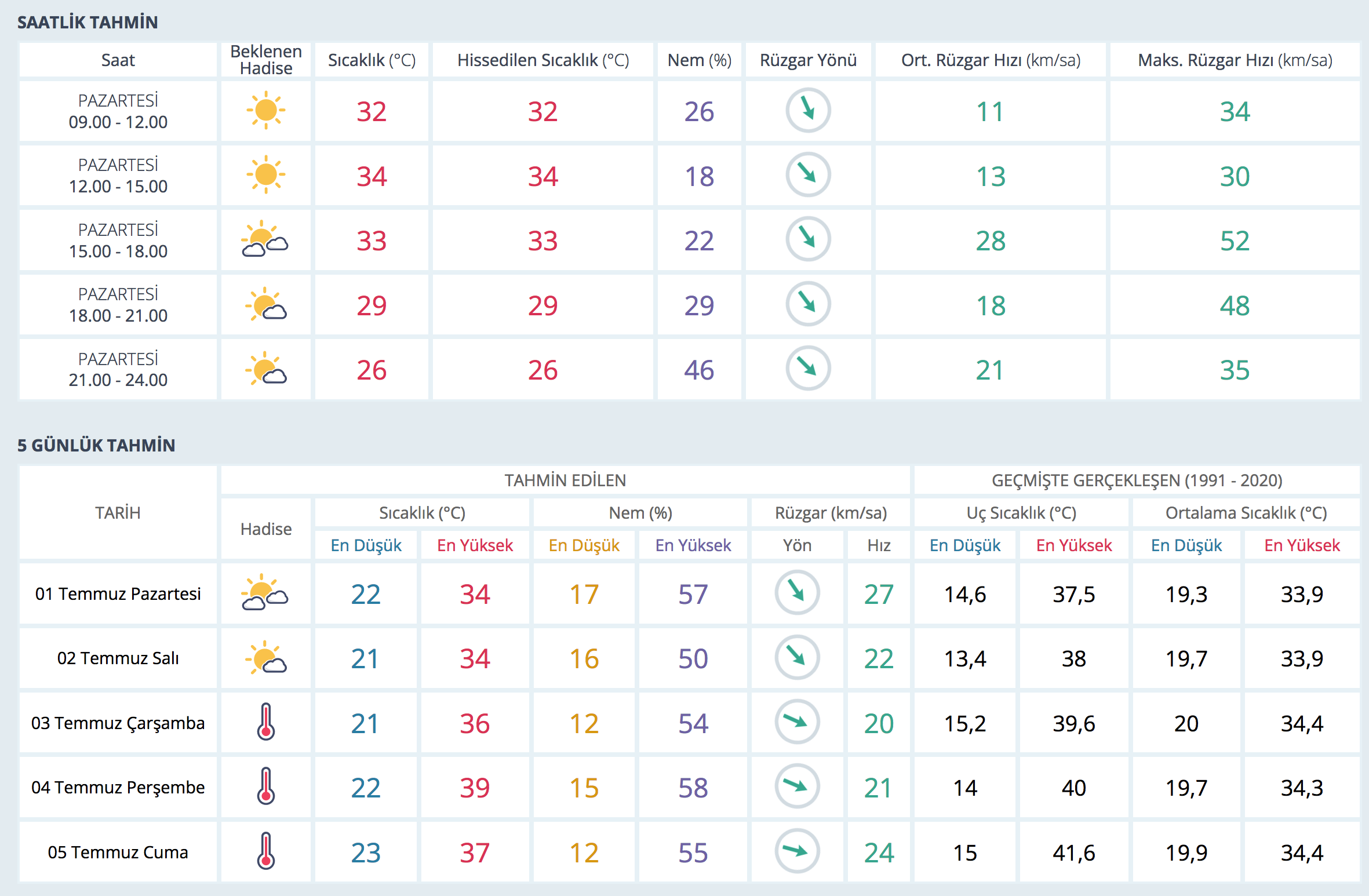Click wind arrow for 01 Temmuz Pazartesi
Screen dimensions: 1369x896
coord(797,593)
